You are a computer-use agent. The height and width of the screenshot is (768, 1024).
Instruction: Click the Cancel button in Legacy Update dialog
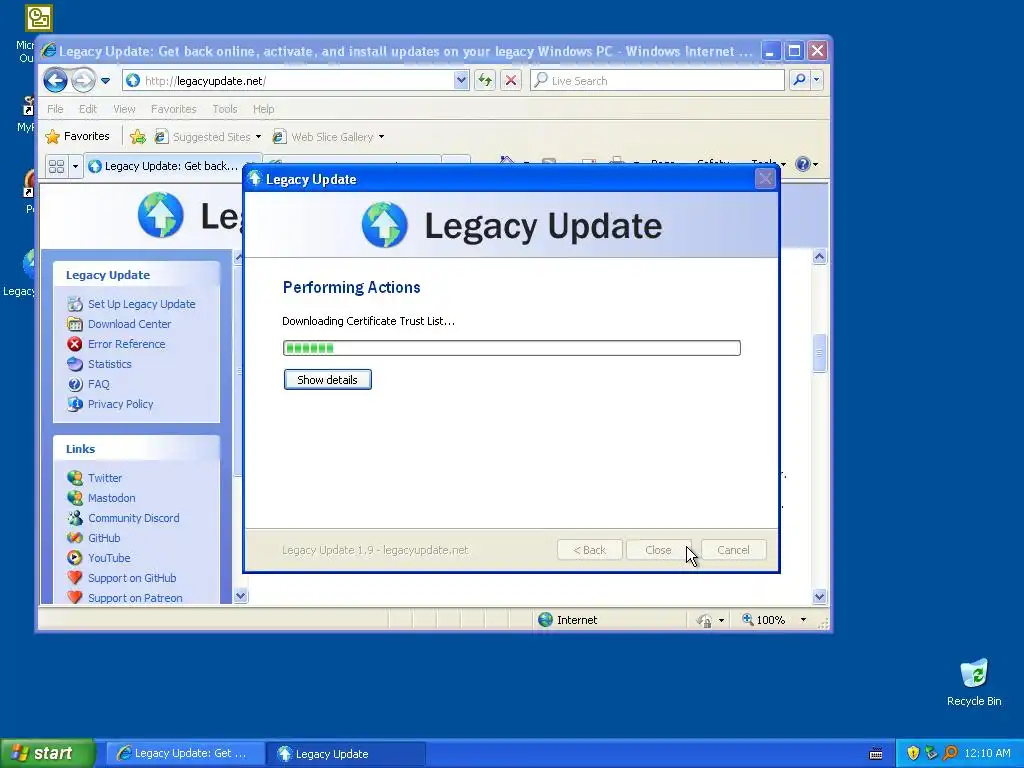click(x=733, y=550)
